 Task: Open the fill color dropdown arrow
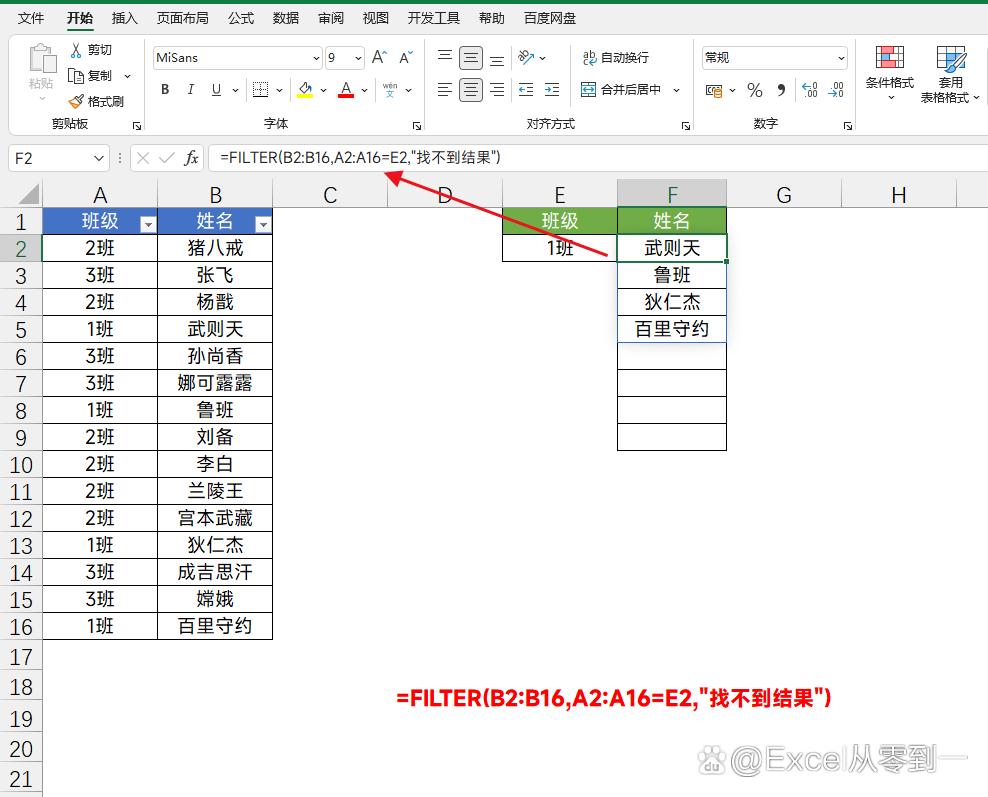point(324,90)
